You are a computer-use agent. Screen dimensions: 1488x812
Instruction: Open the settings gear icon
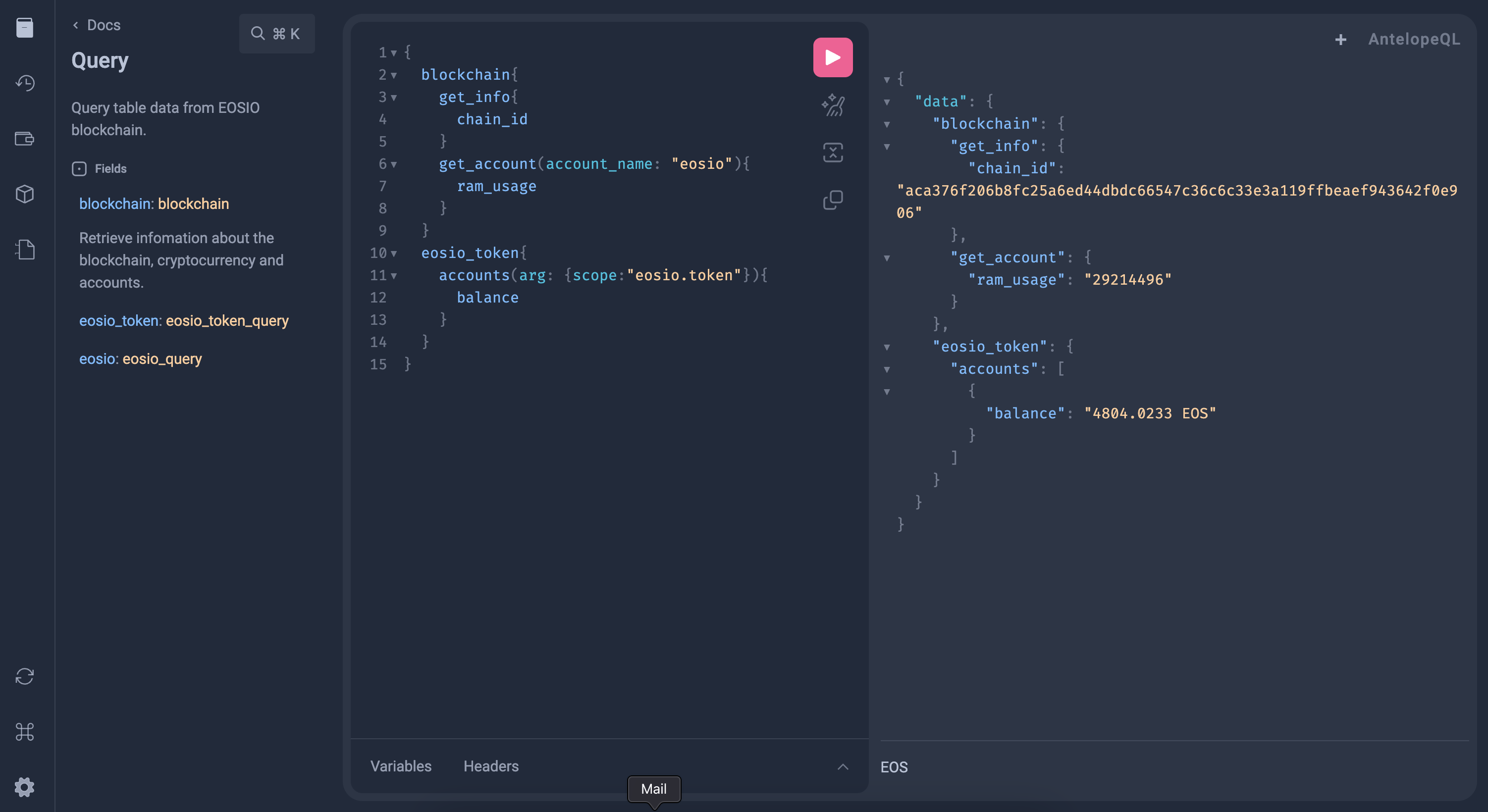tap(25, 787)
